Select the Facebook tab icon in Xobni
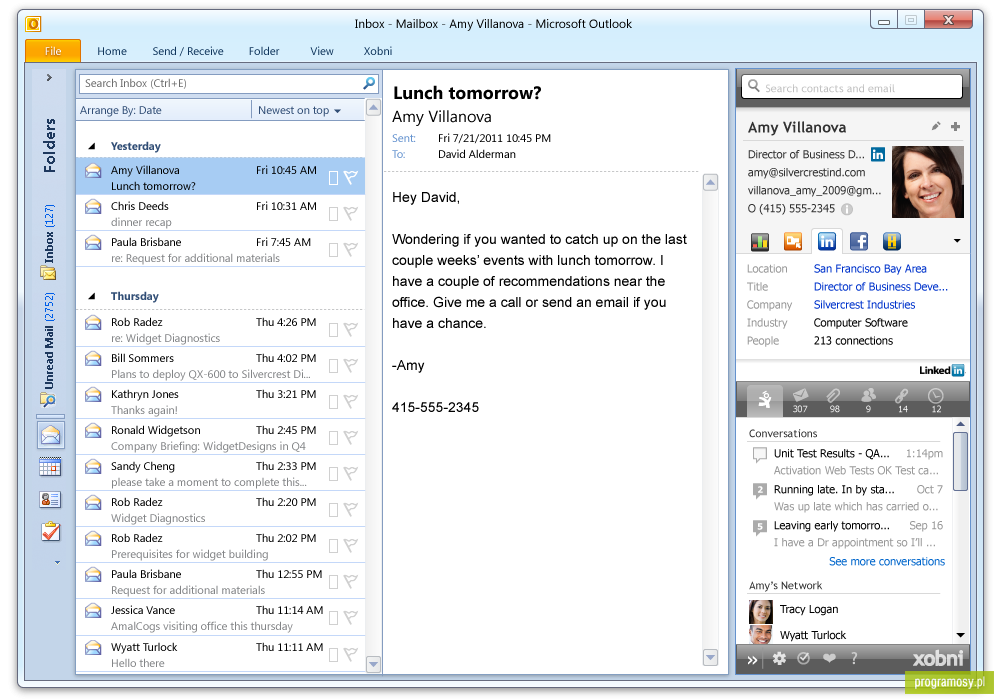 [859, 242]
